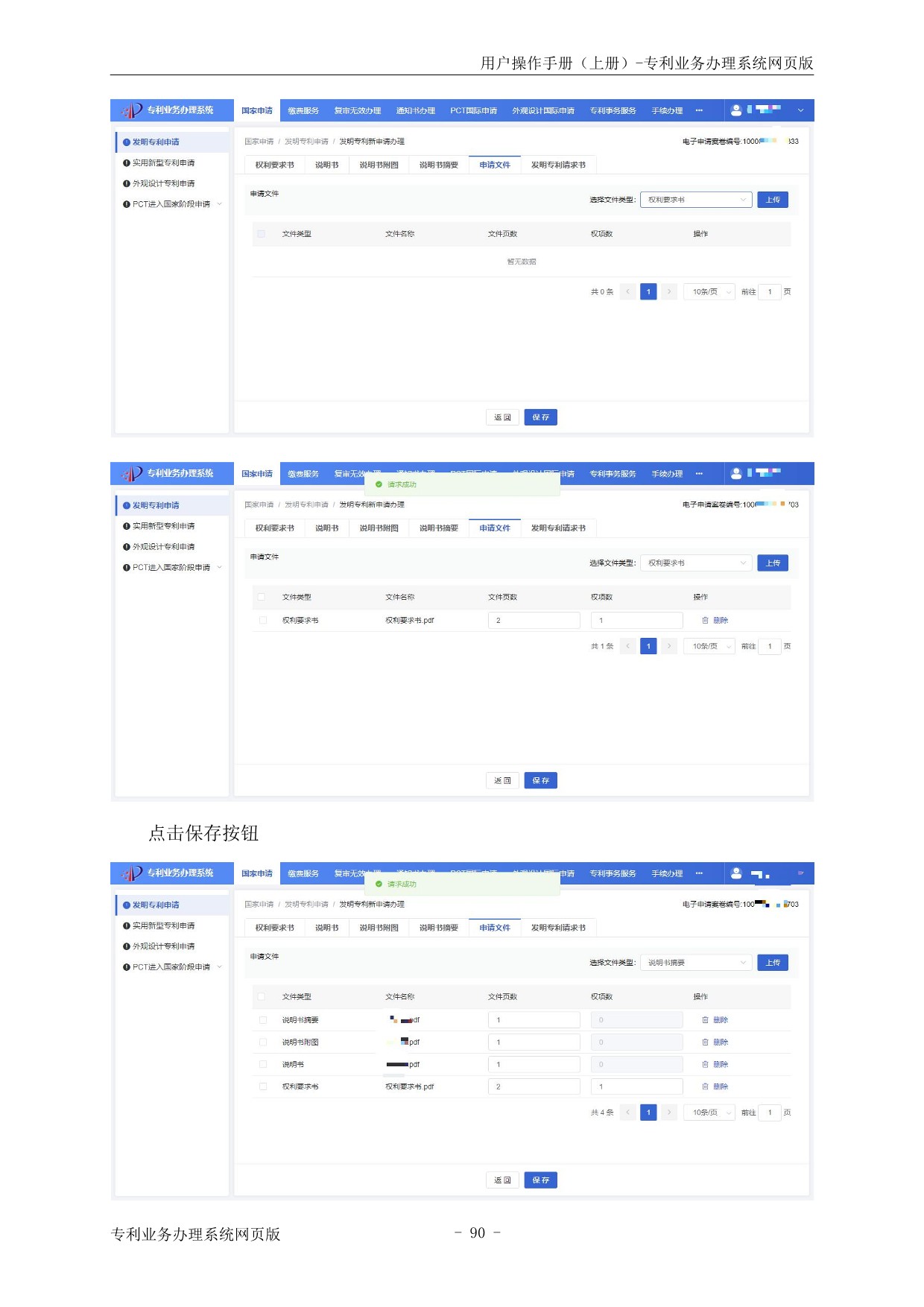Click delete icon on 说明书附图 row
This screenshot has height=1307, width=924.
705,1042
